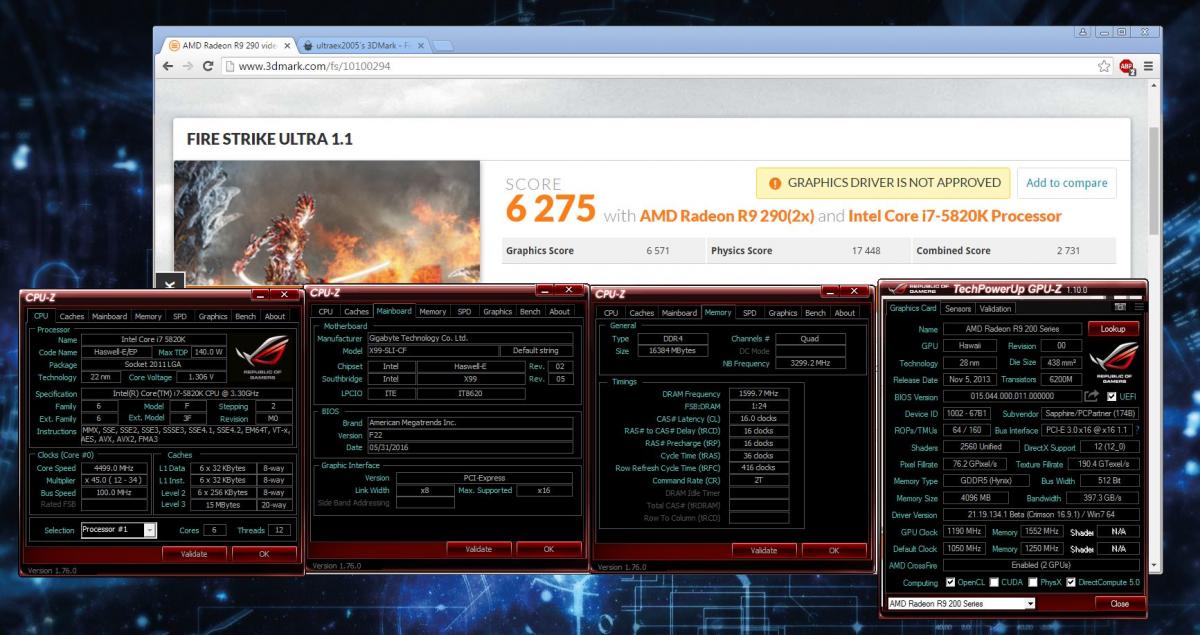This screenshot has width=1200, height=635.
Task: Open Graphics tab in the CPU-Z Memory window
Action: pyautogui.click(x=783, y=313)
